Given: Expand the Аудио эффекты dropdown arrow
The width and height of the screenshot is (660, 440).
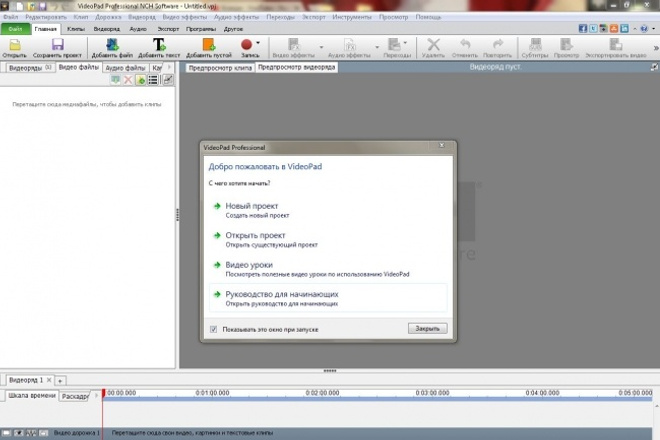Looking at the screenshot, I should (377, 47).
